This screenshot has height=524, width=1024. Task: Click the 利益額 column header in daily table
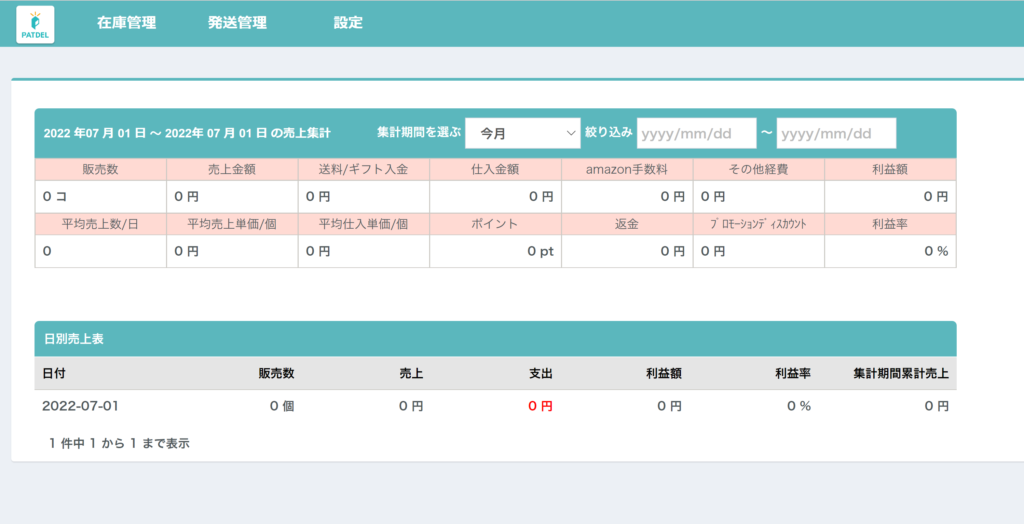[664, 373]
